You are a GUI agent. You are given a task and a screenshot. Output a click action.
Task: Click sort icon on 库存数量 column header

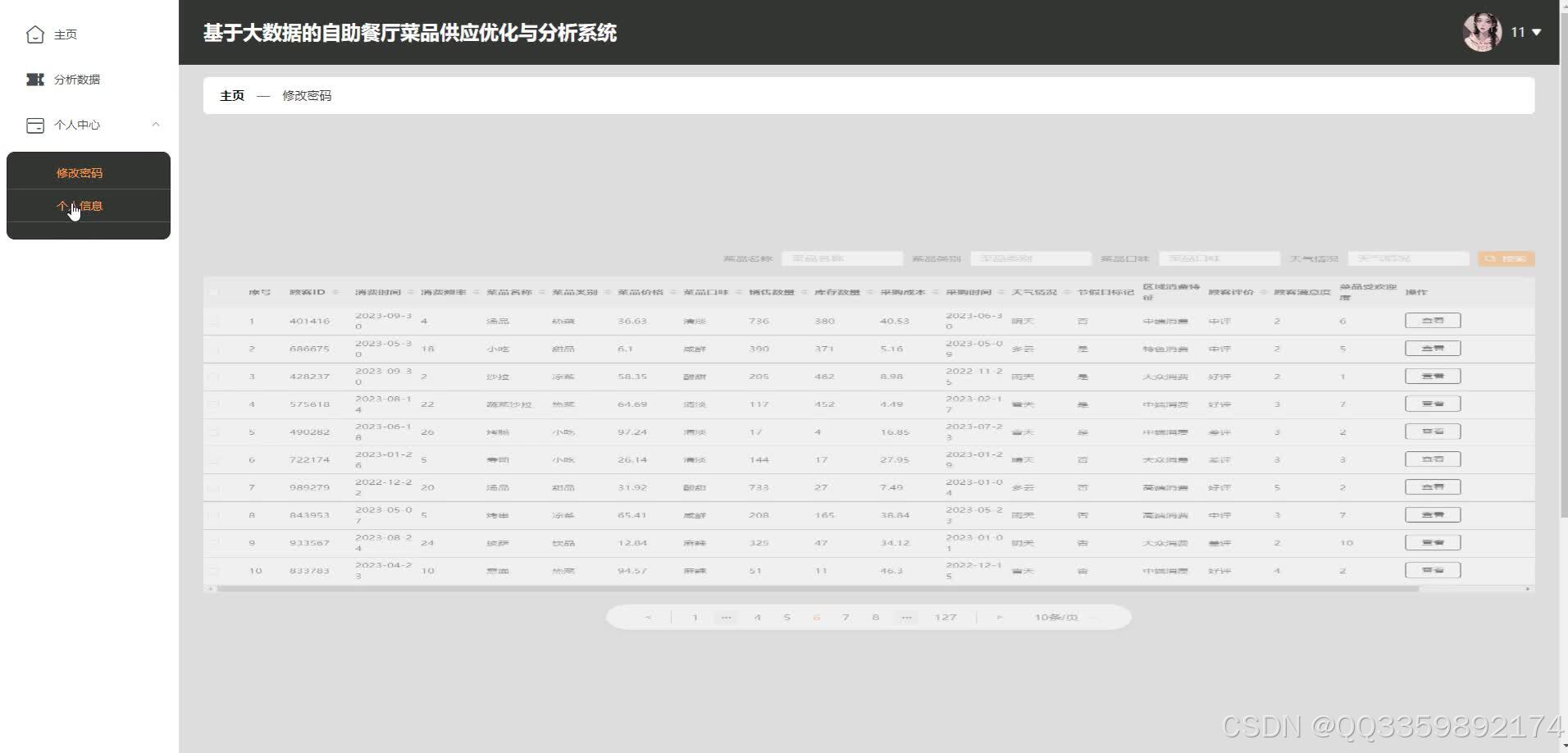point(869,292)
